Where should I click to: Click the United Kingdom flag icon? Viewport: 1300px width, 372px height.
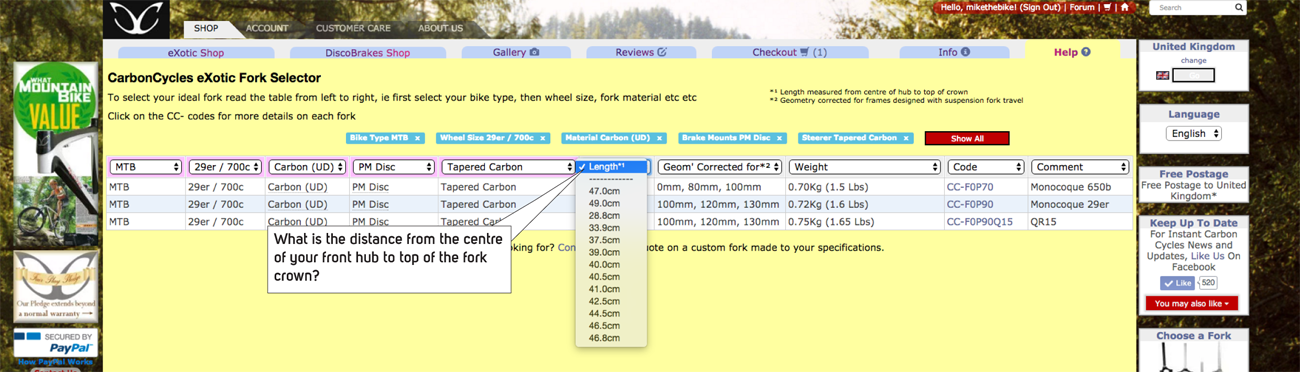point(1162,75)
